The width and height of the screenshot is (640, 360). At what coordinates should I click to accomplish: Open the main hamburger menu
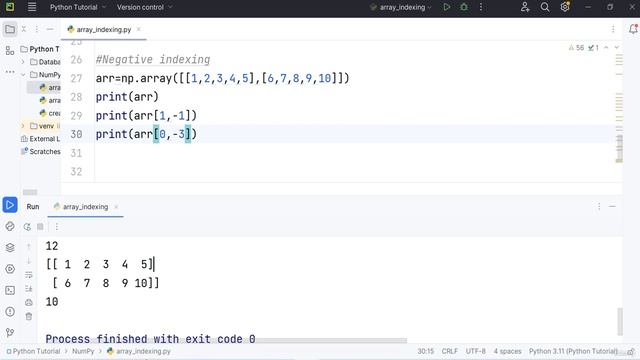[32, 7]
